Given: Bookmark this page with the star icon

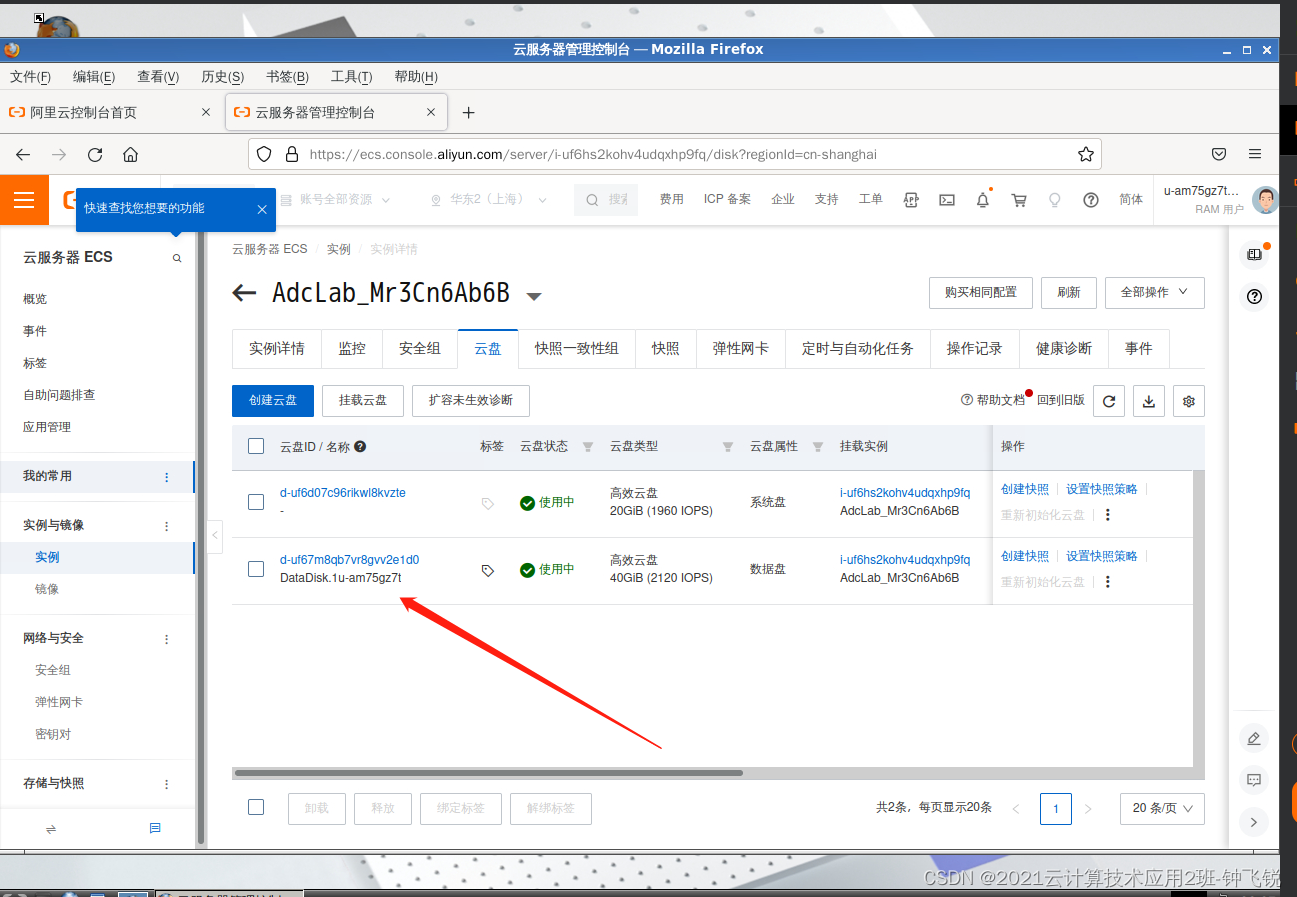Looking at the screenshot, I should pos(1085,154).
